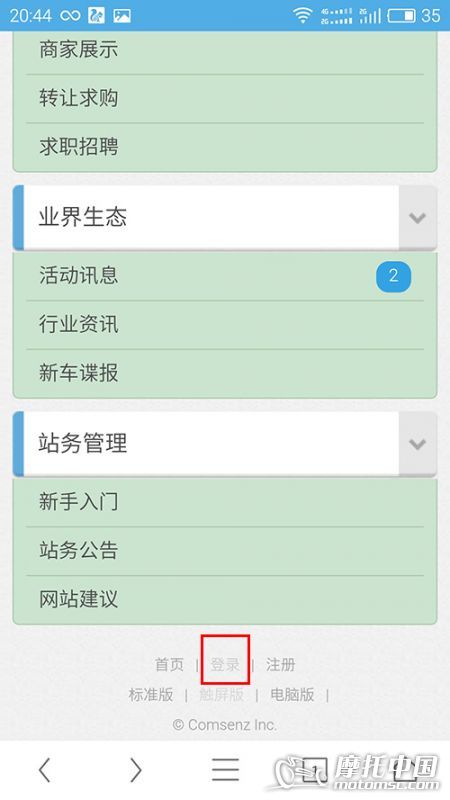
Task: Collapse the 站务管理 section chevron
Action: 418,444
